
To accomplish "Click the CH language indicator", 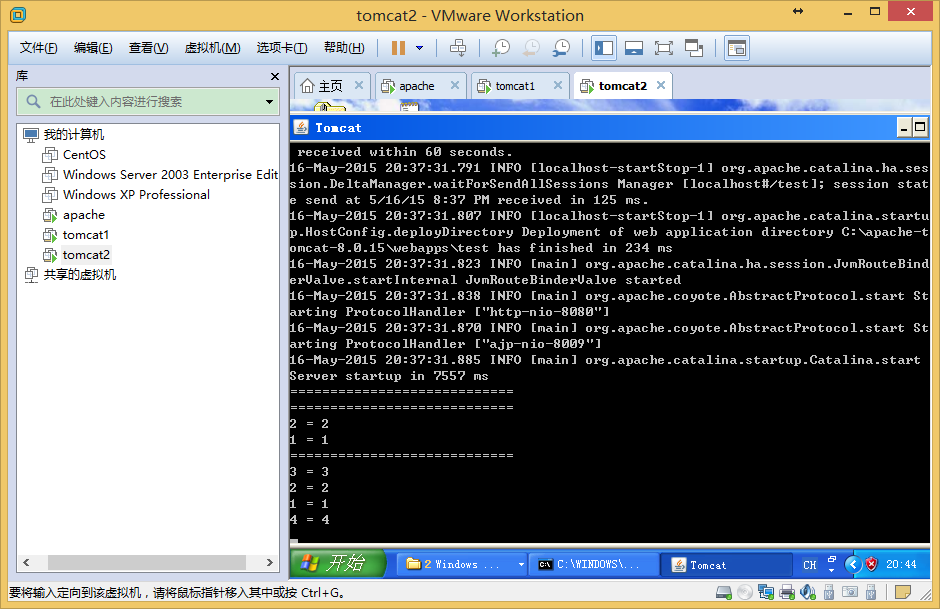I will coord(810,565).
